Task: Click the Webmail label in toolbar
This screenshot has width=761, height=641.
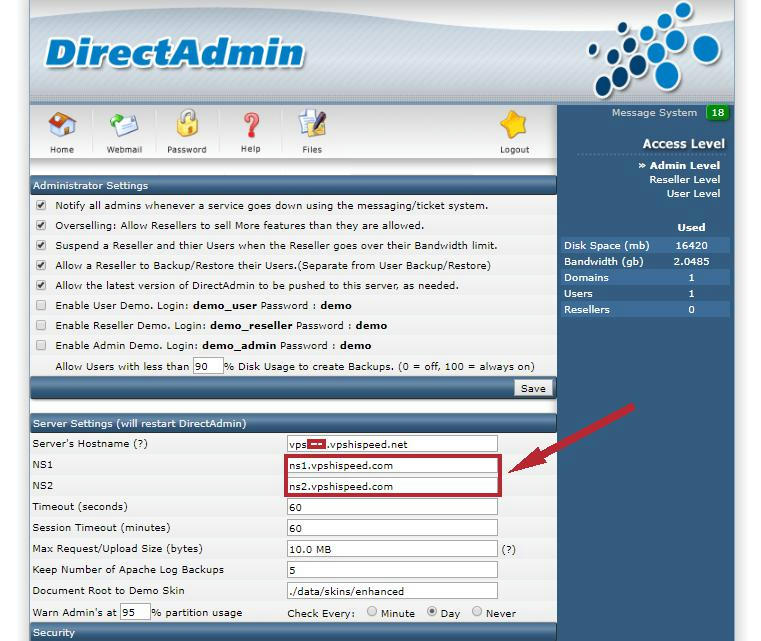Action: [x=124, y=149]
